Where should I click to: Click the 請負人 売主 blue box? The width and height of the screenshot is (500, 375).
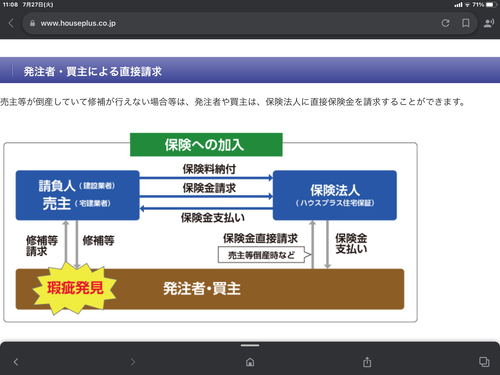click(77, 195)
